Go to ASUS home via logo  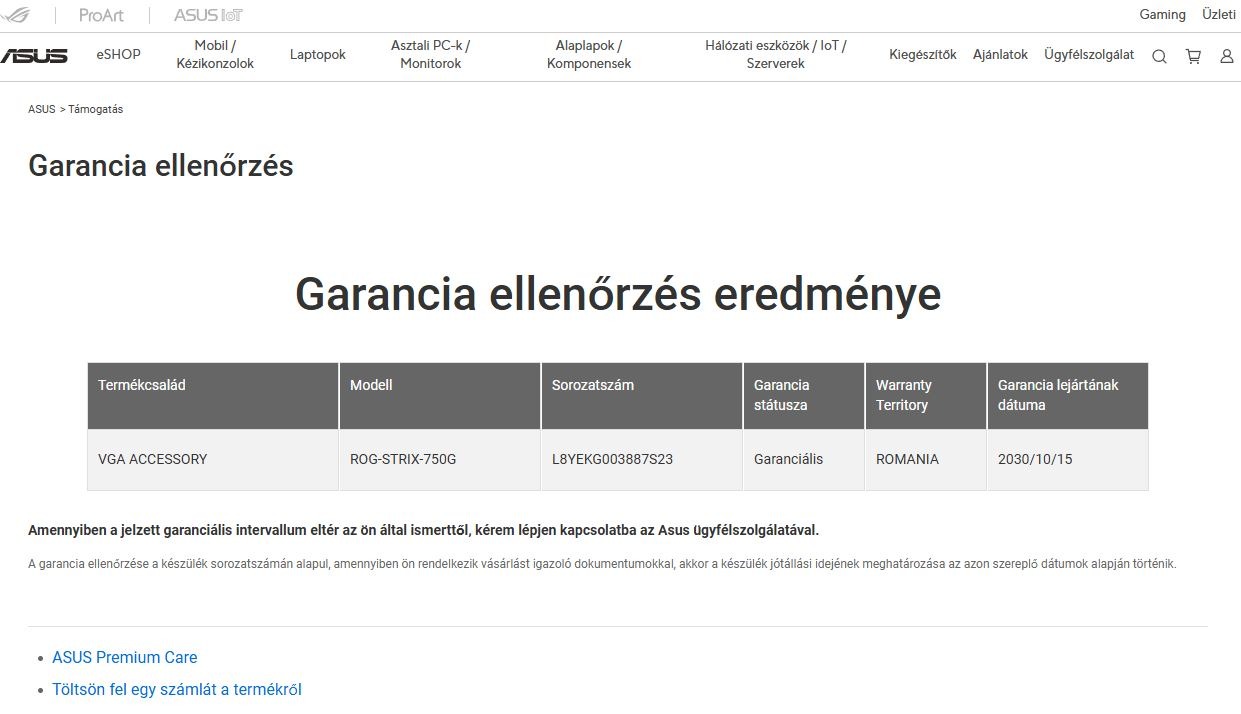coord(34,56)
